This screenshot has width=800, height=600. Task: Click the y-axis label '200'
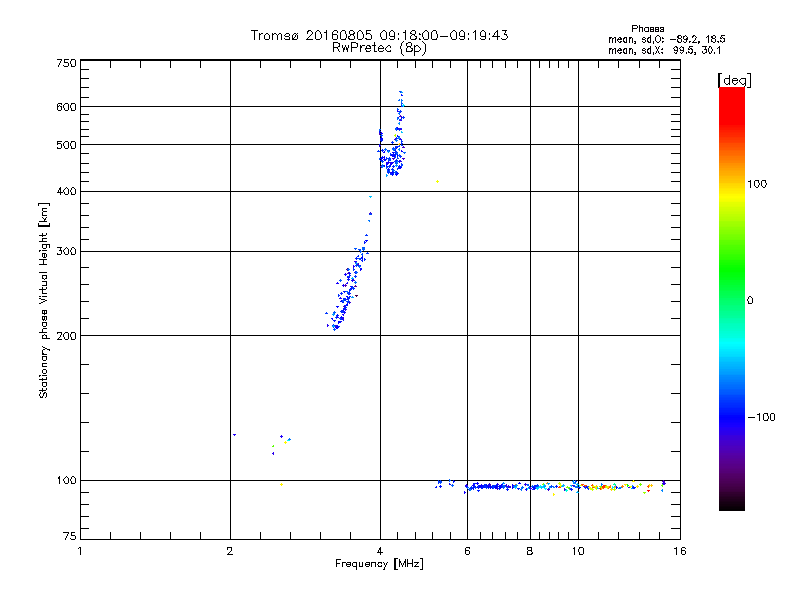tap(66, 336)
